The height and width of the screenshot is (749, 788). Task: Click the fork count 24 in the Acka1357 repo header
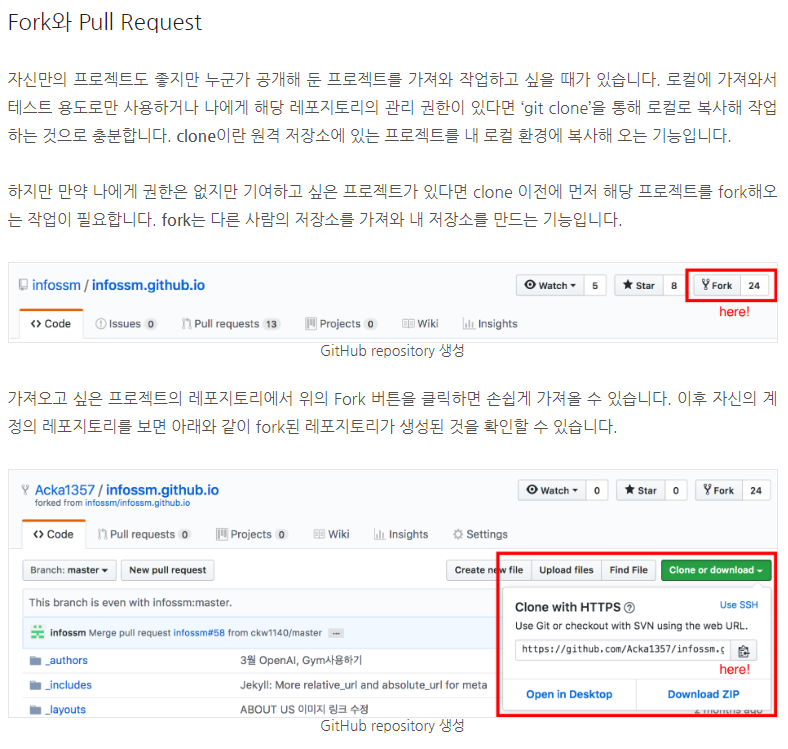click(756, 490)
